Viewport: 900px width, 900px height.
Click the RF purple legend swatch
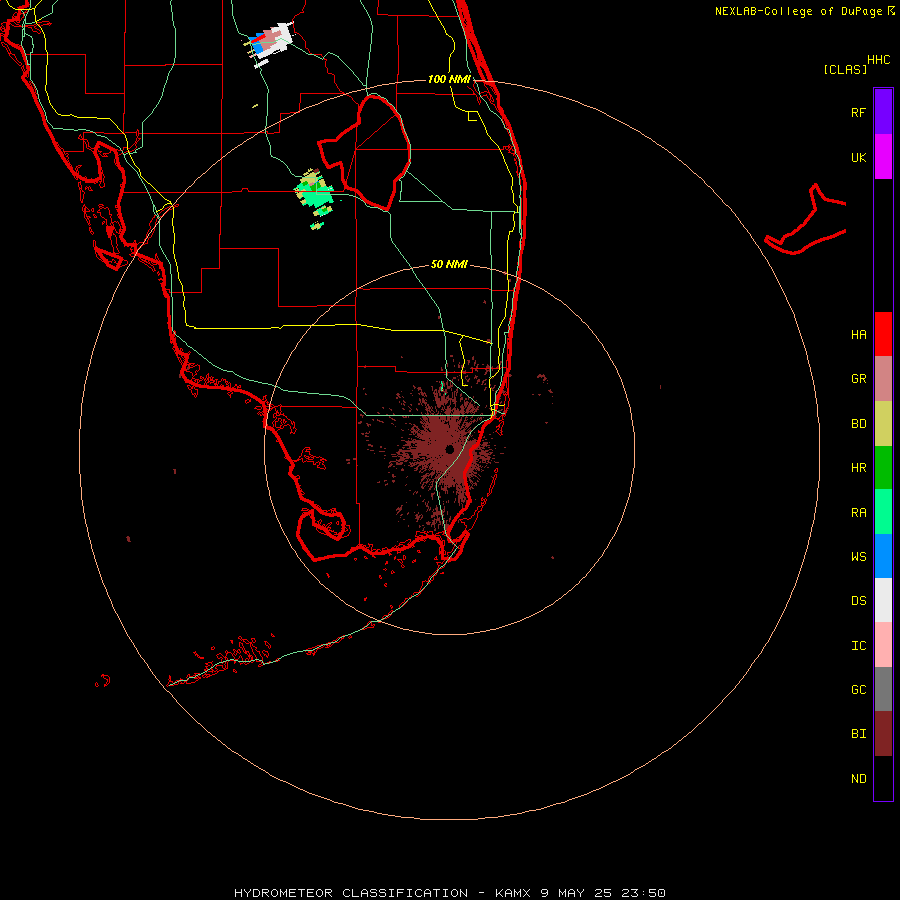(883, 112)
